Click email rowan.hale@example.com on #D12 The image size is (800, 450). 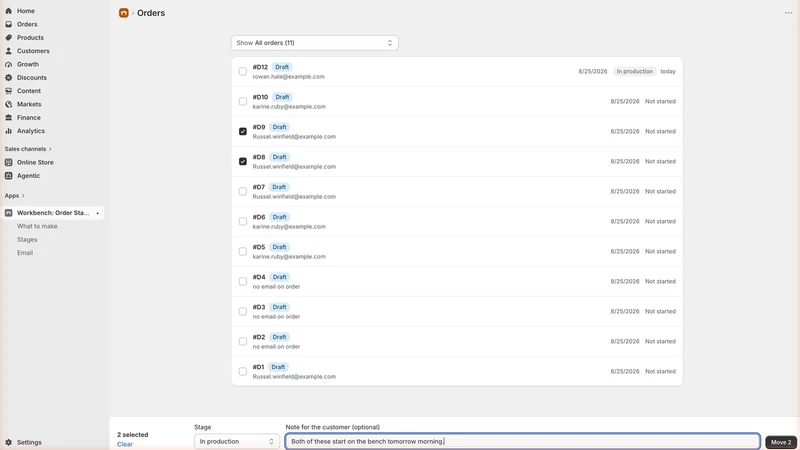pyautogui.click(x=288, y=77)
